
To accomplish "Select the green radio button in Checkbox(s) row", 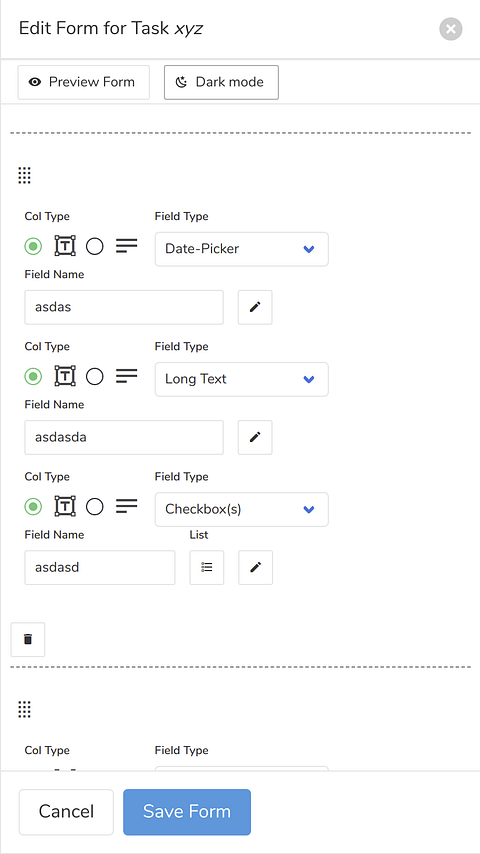I will pos(33,507).
